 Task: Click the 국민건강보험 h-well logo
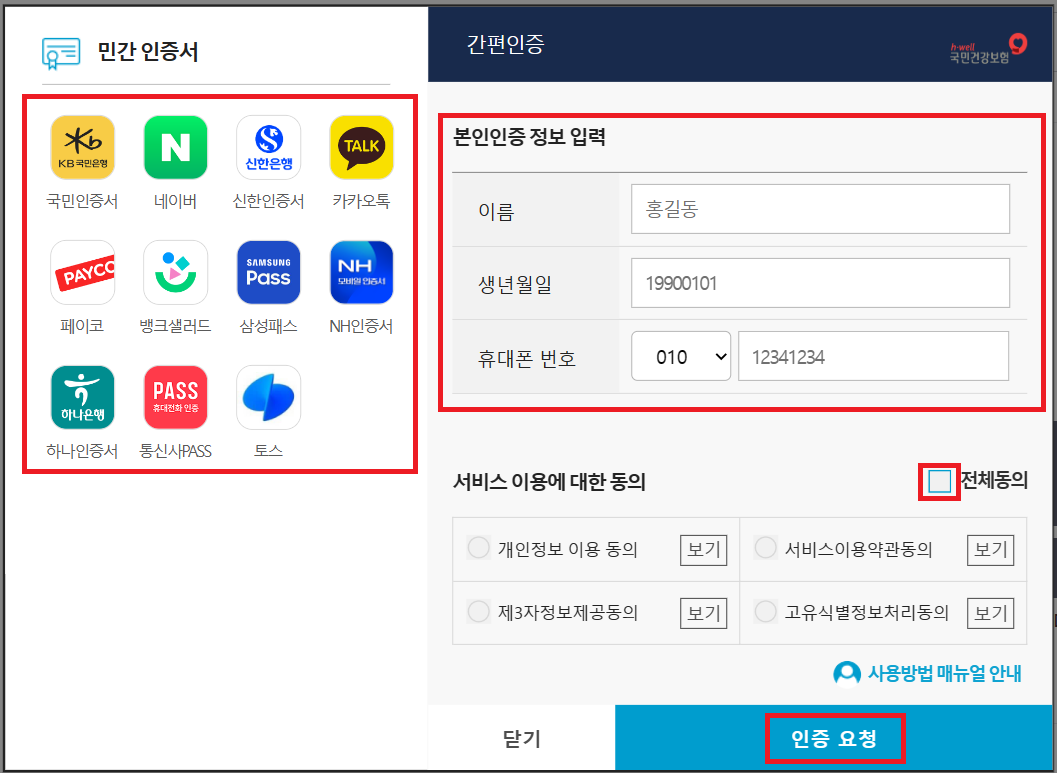pyautogui.click(x=988, y=49)
